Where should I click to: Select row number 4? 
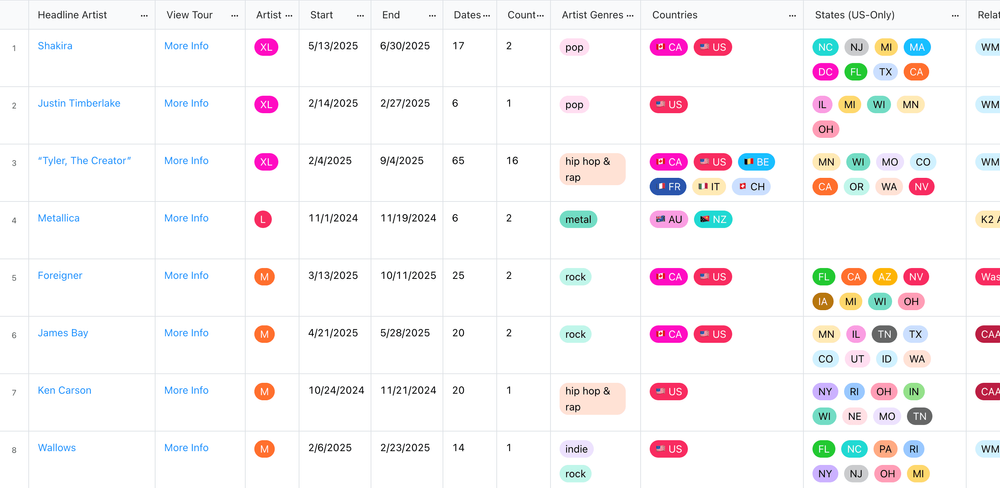14,220
